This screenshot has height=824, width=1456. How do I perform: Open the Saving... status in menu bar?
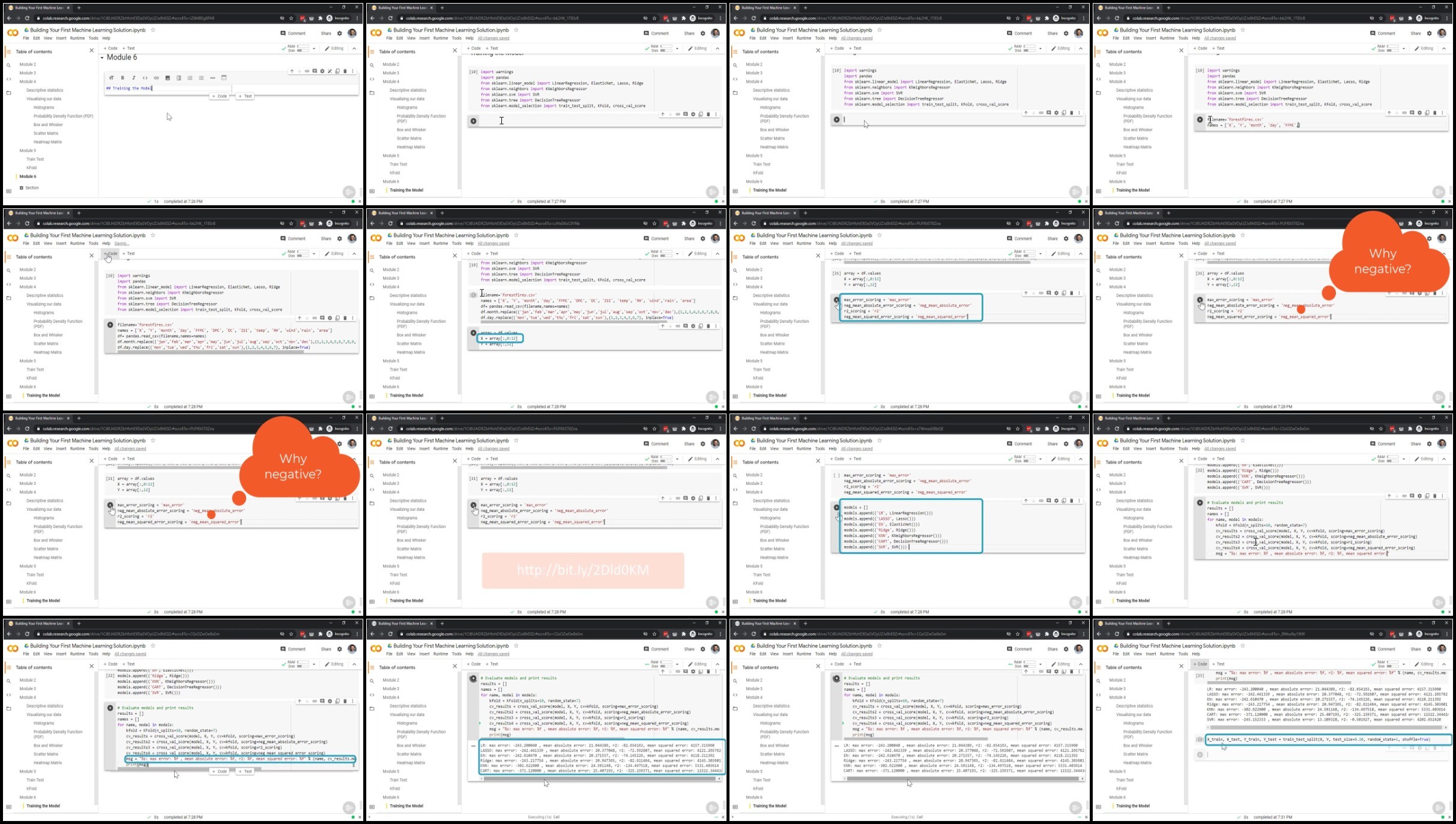tap(122, 244)
